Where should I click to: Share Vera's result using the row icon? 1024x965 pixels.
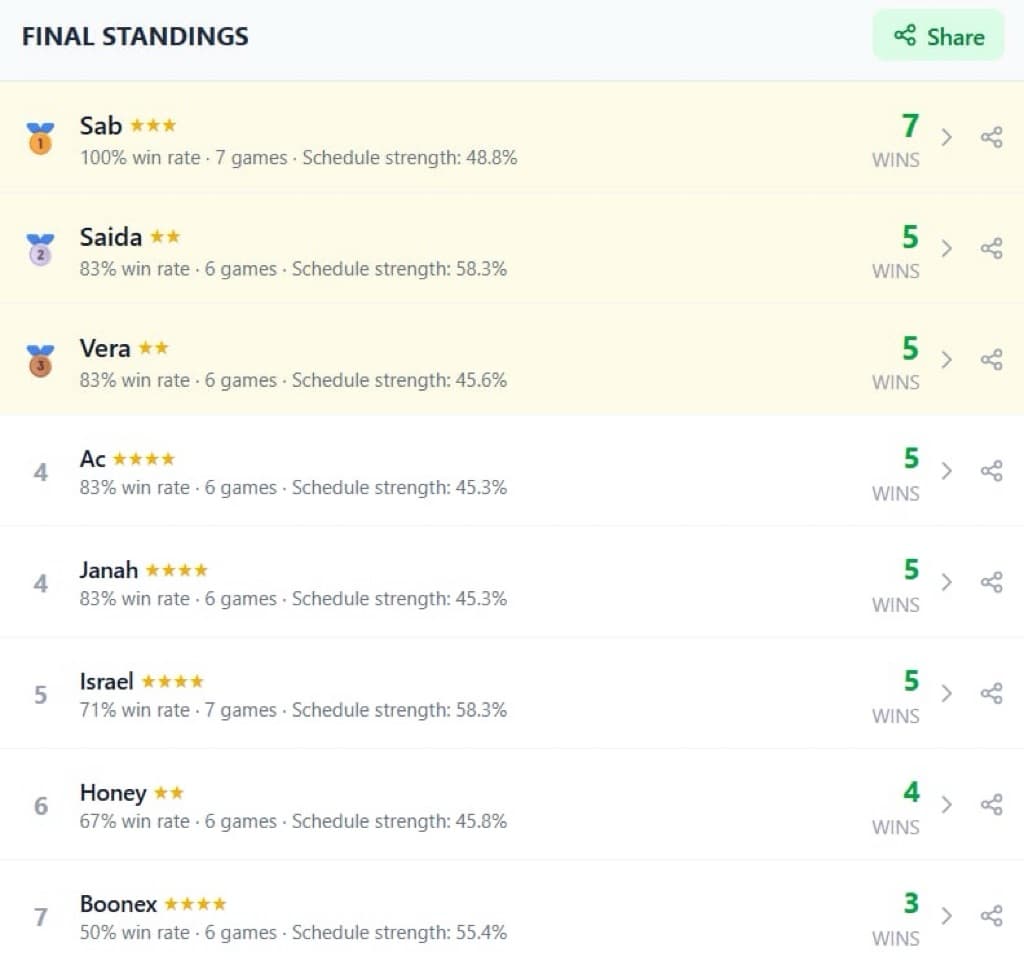tap(991, 360)
